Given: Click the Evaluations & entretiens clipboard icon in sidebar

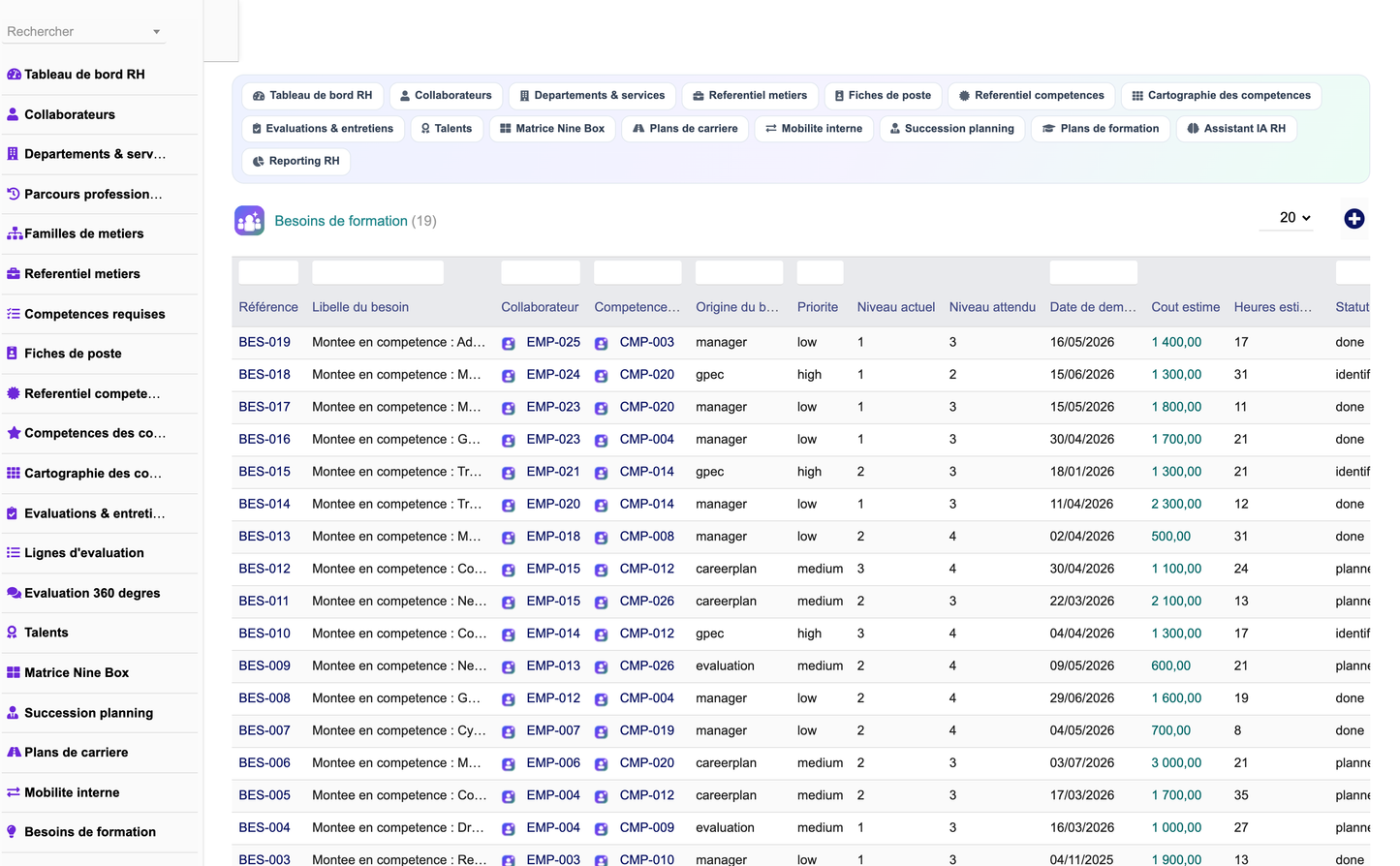Looking at the screenshot, I should coord(13,513).
